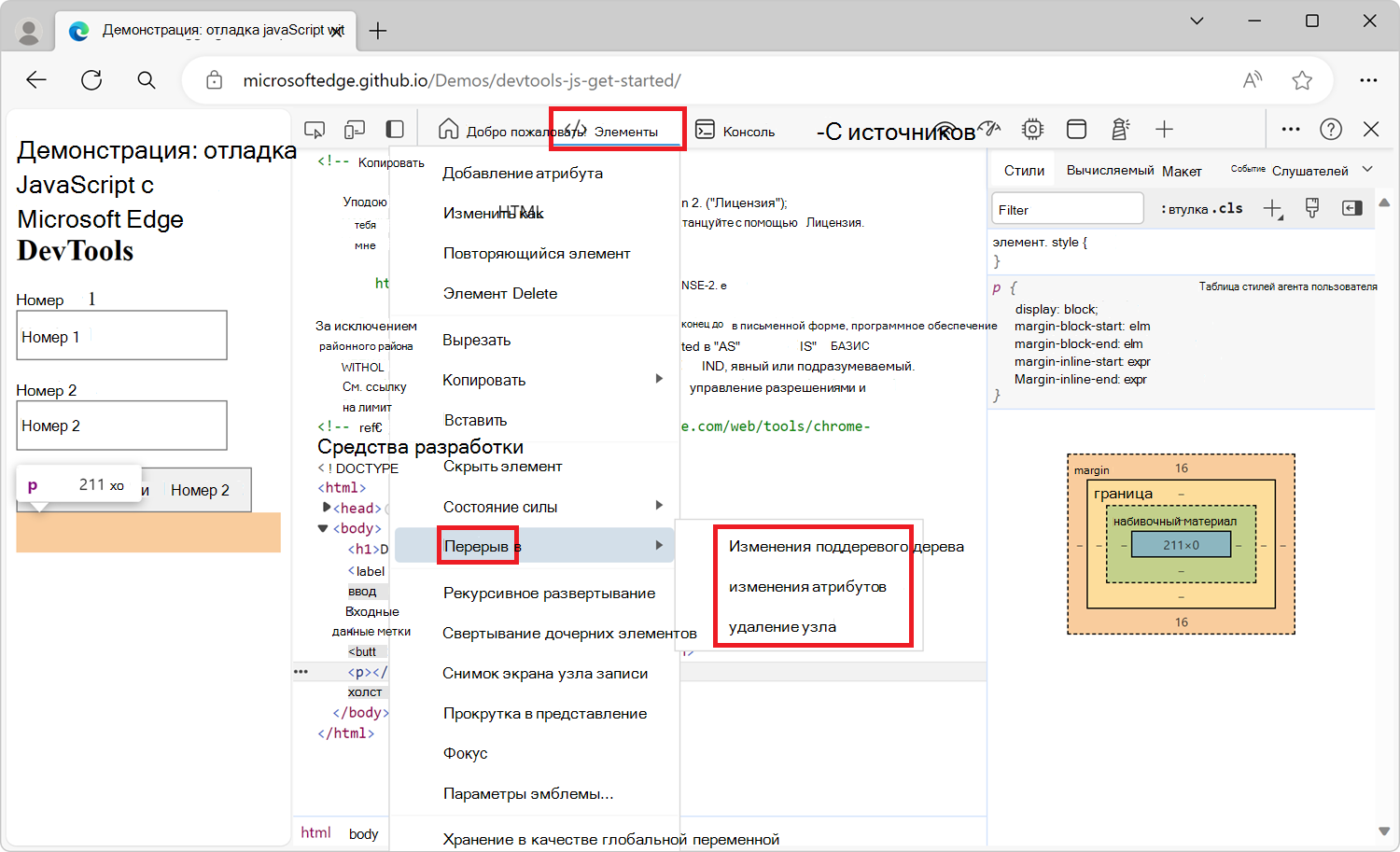Click the Styles pane scroll-down arrow
Image resolution: width=1400 pixels, height=852 pixels.
(x=1384, y=831)
